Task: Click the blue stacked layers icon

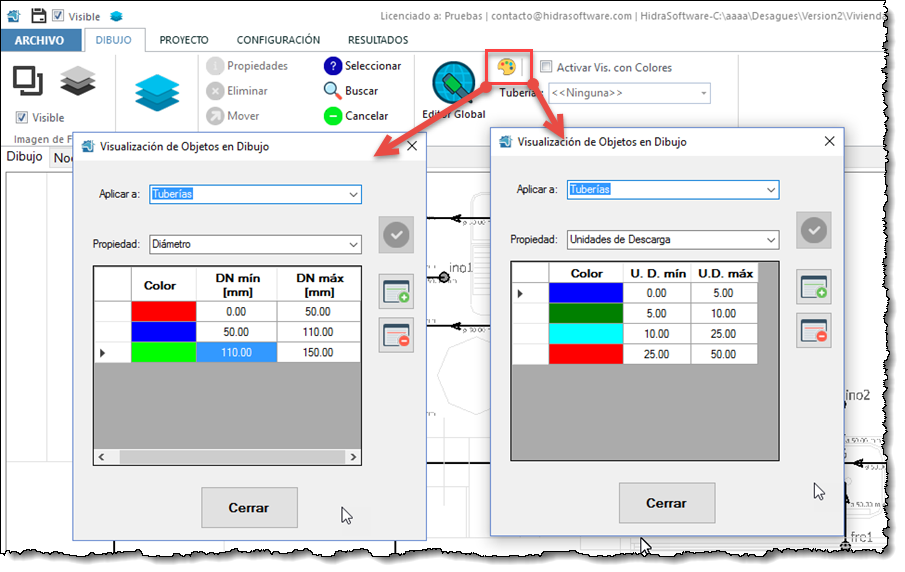Action: pyautogui.click(x=156, y=91)
